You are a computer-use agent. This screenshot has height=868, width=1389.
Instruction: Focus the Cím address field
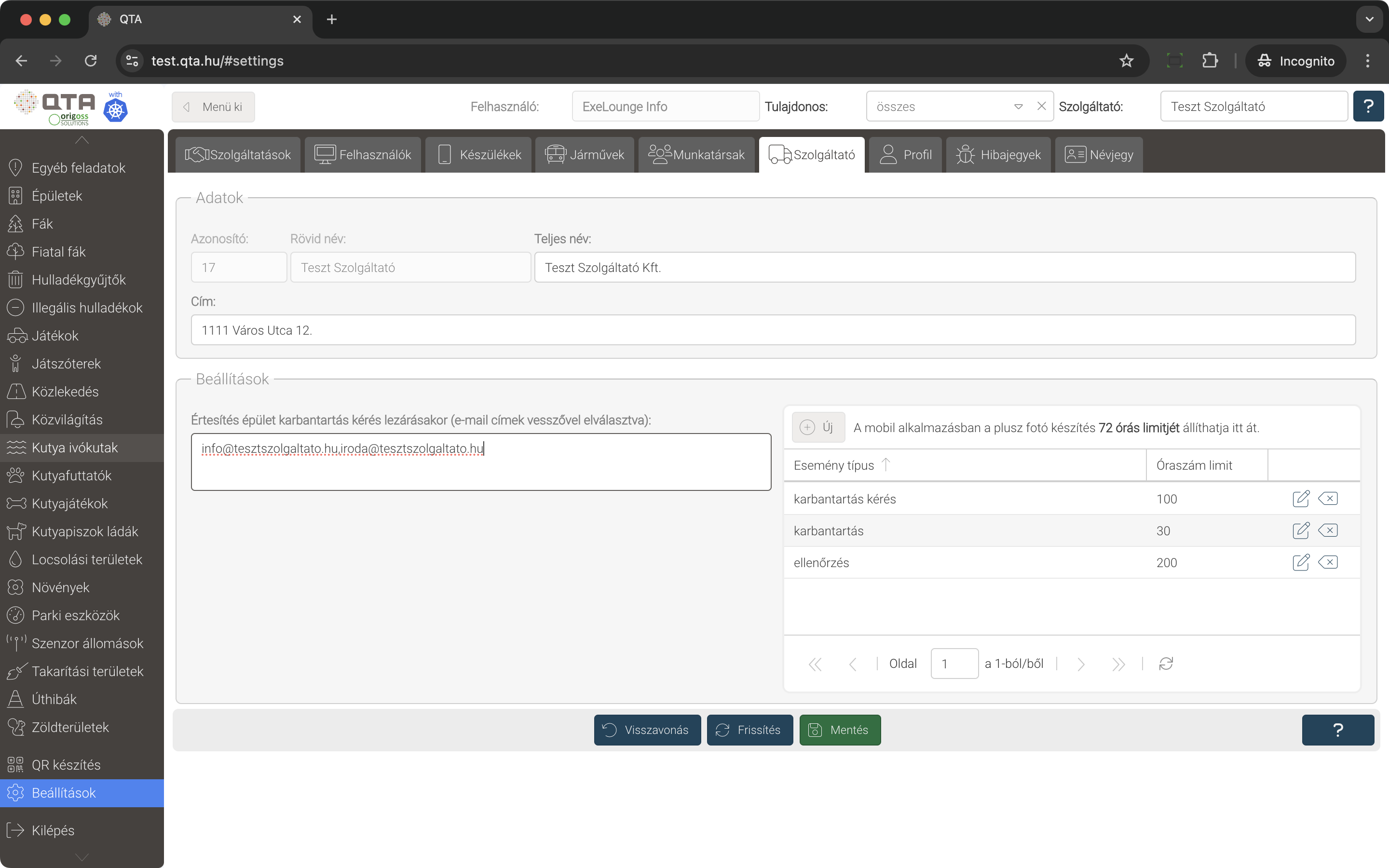[x=773, y=330]
